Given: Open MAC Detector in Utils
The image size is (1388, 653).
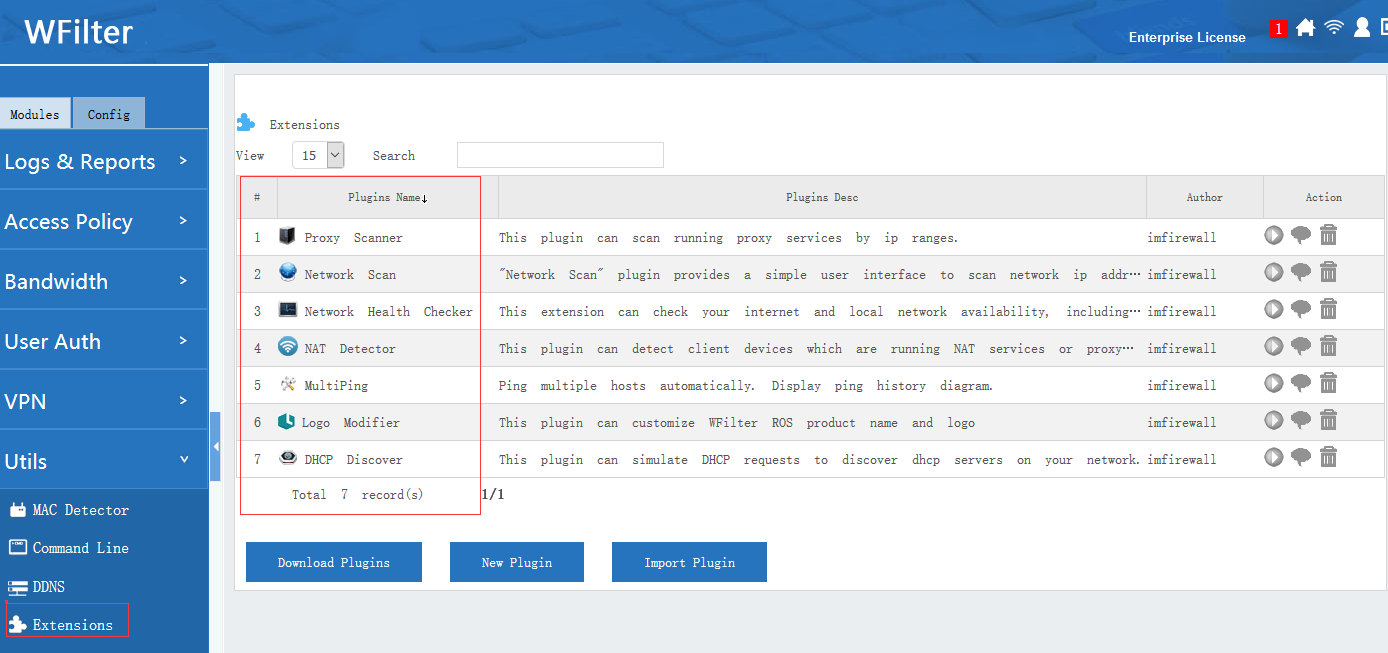Looking at the screenshot, I should point(69,510).
